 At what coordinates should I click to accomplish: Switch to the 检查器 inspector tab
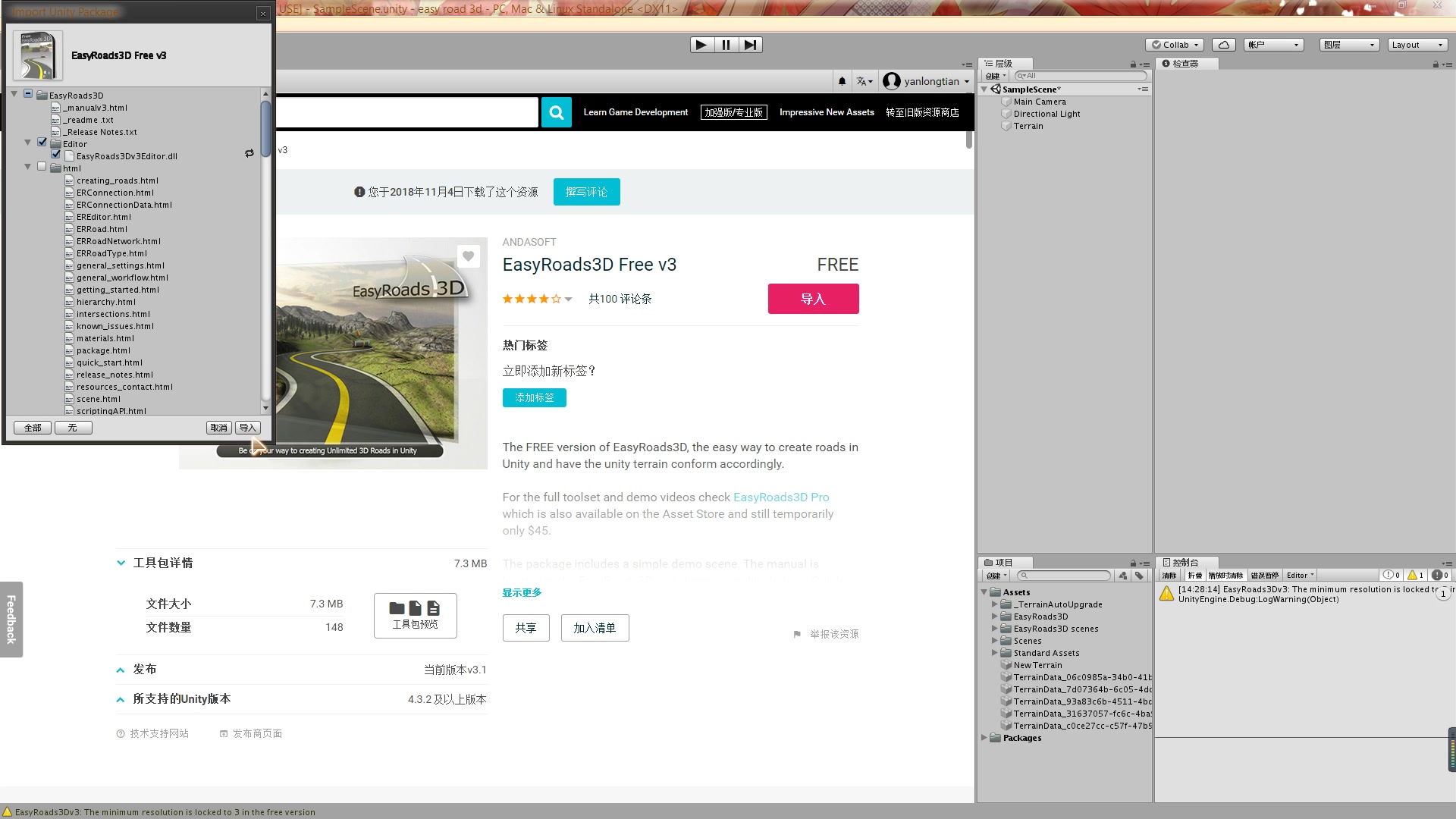pyautogui.click(x=1185, y=64)
